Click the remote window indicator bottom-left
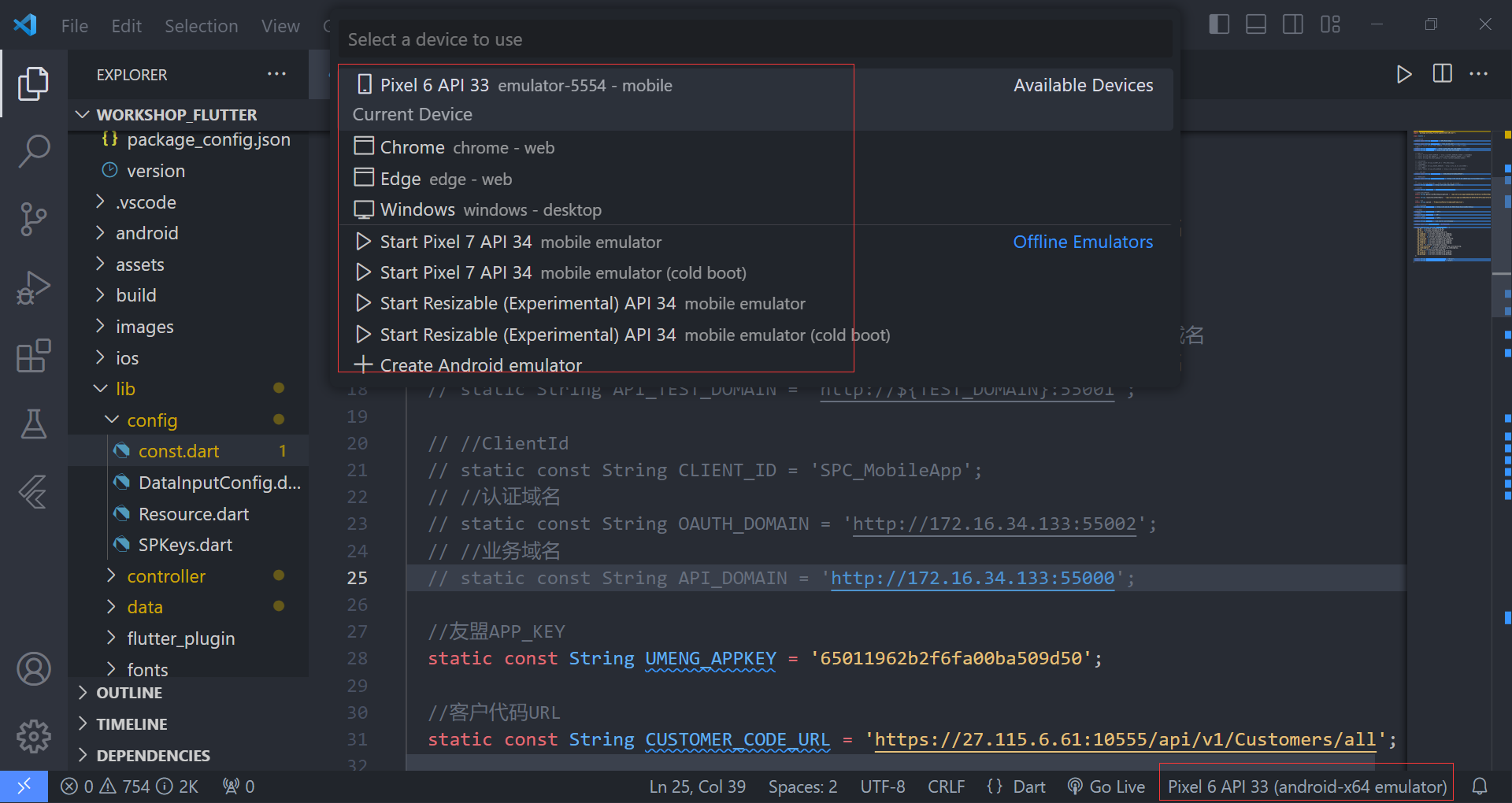The height and width of the screenshot is (803, 1512). point(24,786)
